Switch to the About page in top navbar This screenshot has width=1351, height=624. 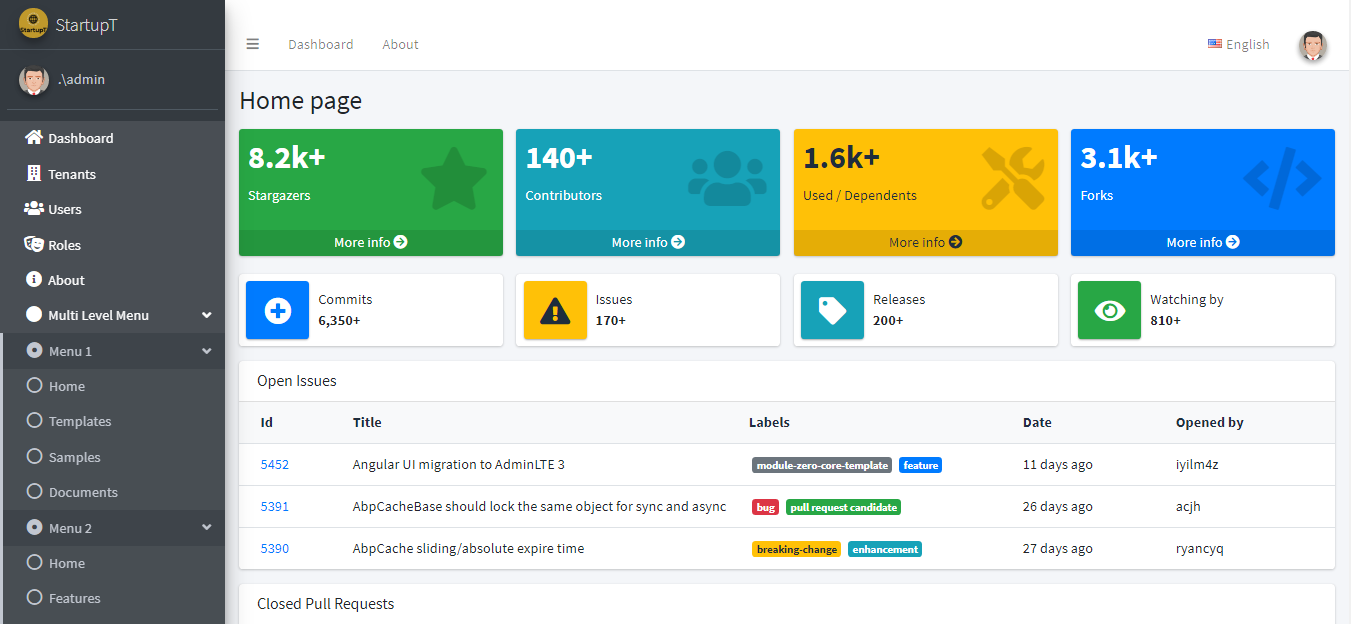(400, 44)
